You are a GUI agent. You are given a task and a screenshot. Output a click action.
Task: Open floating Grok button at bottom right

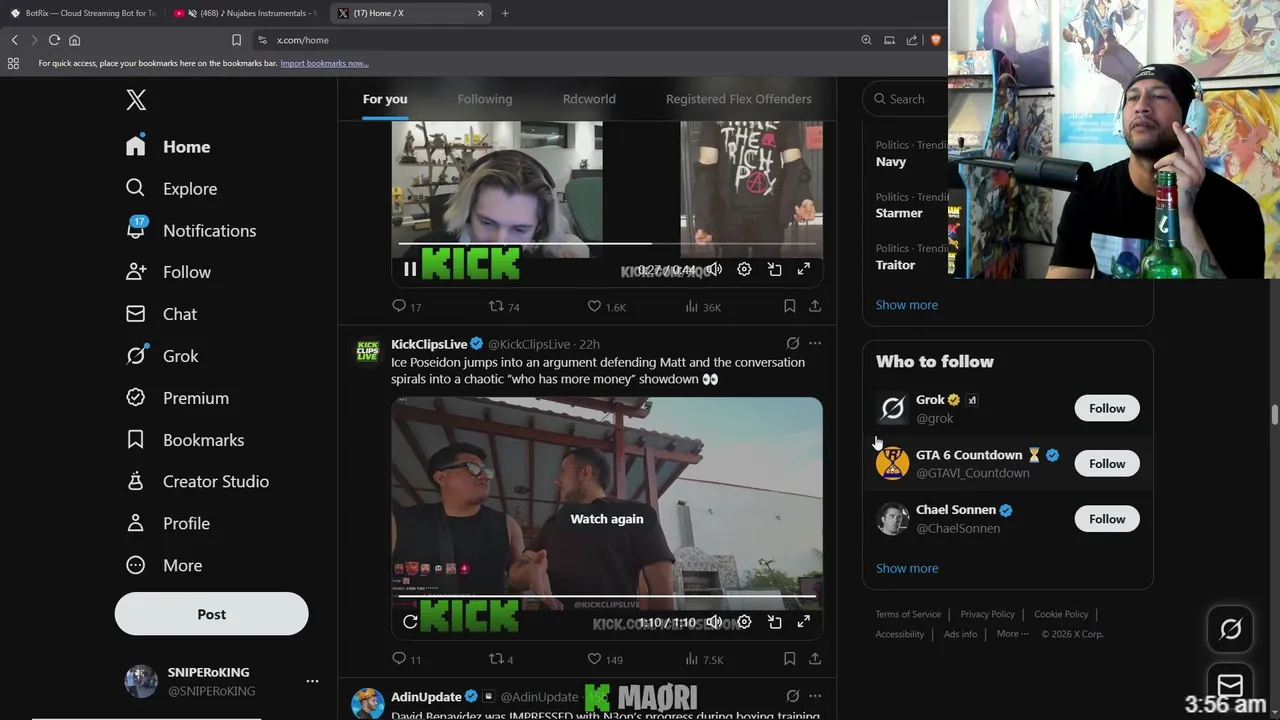[x=1230, y=629]
